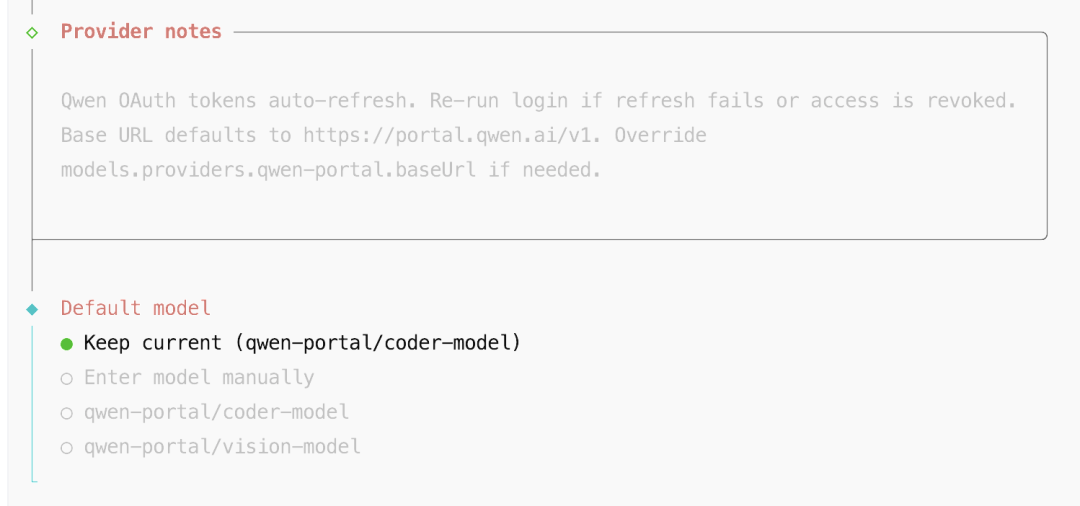Image resolution: width=1080 pixels, height=506 pixels.
Task: Click the models.providers.qwen-portal.baseUrl config key
Action: (269, 170)
